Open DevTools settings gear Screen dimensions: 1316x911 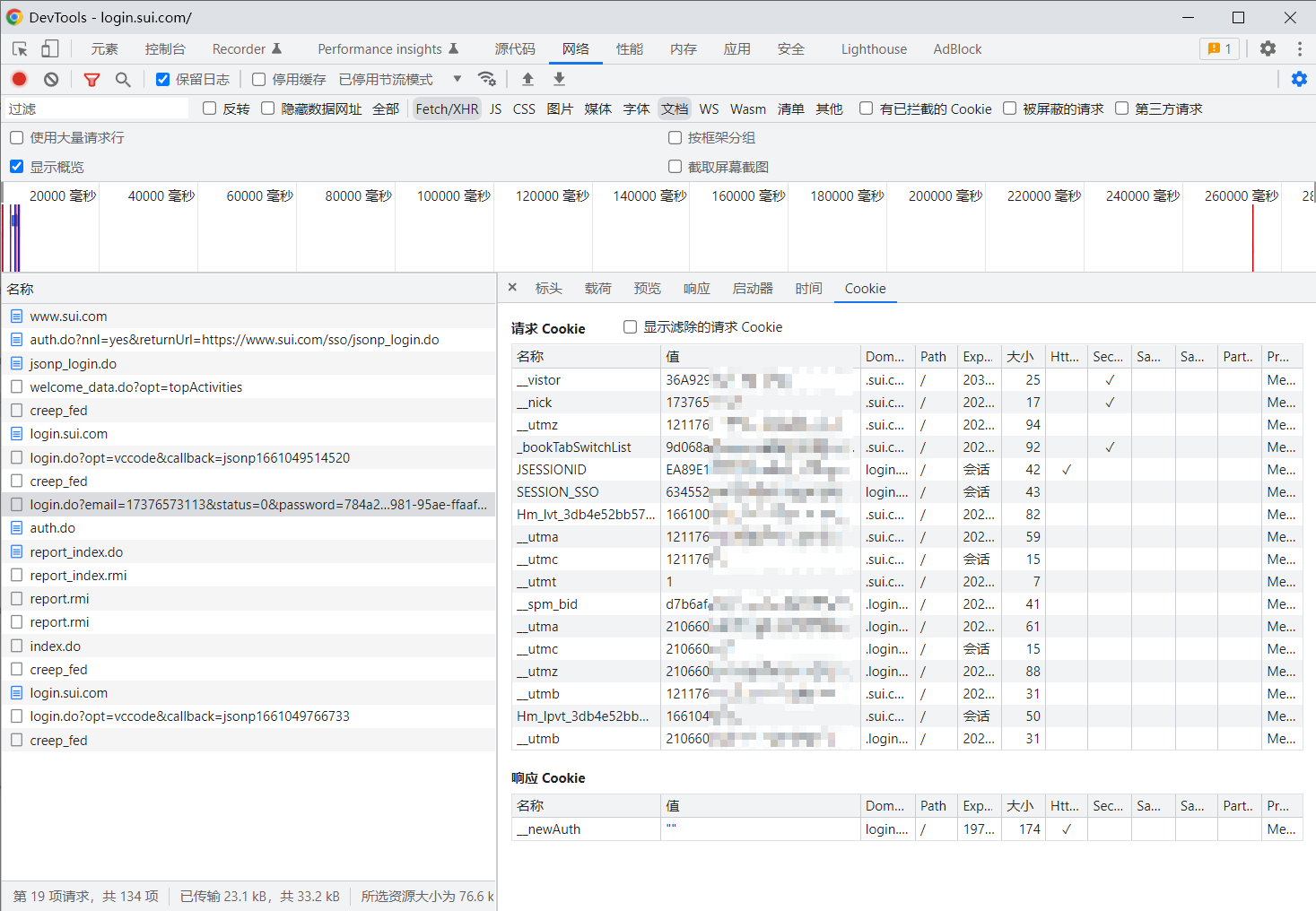tap(1268, 48)
